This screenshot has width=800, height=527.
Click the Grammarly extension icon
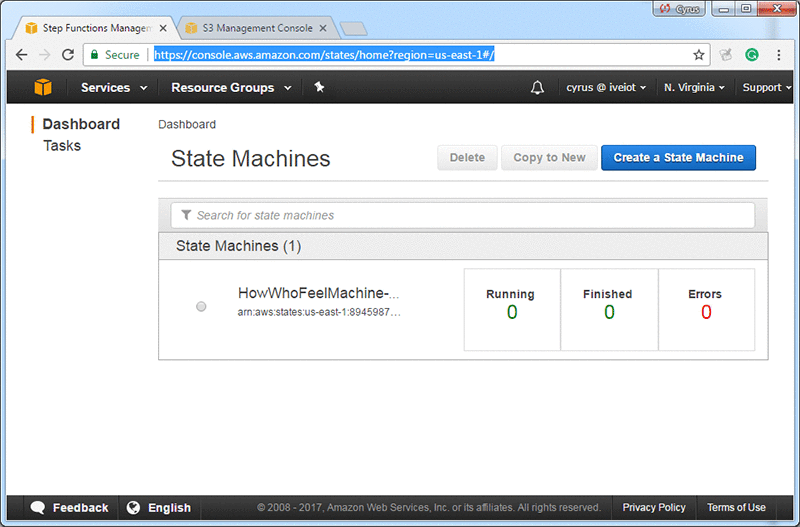tap(752, 55)
